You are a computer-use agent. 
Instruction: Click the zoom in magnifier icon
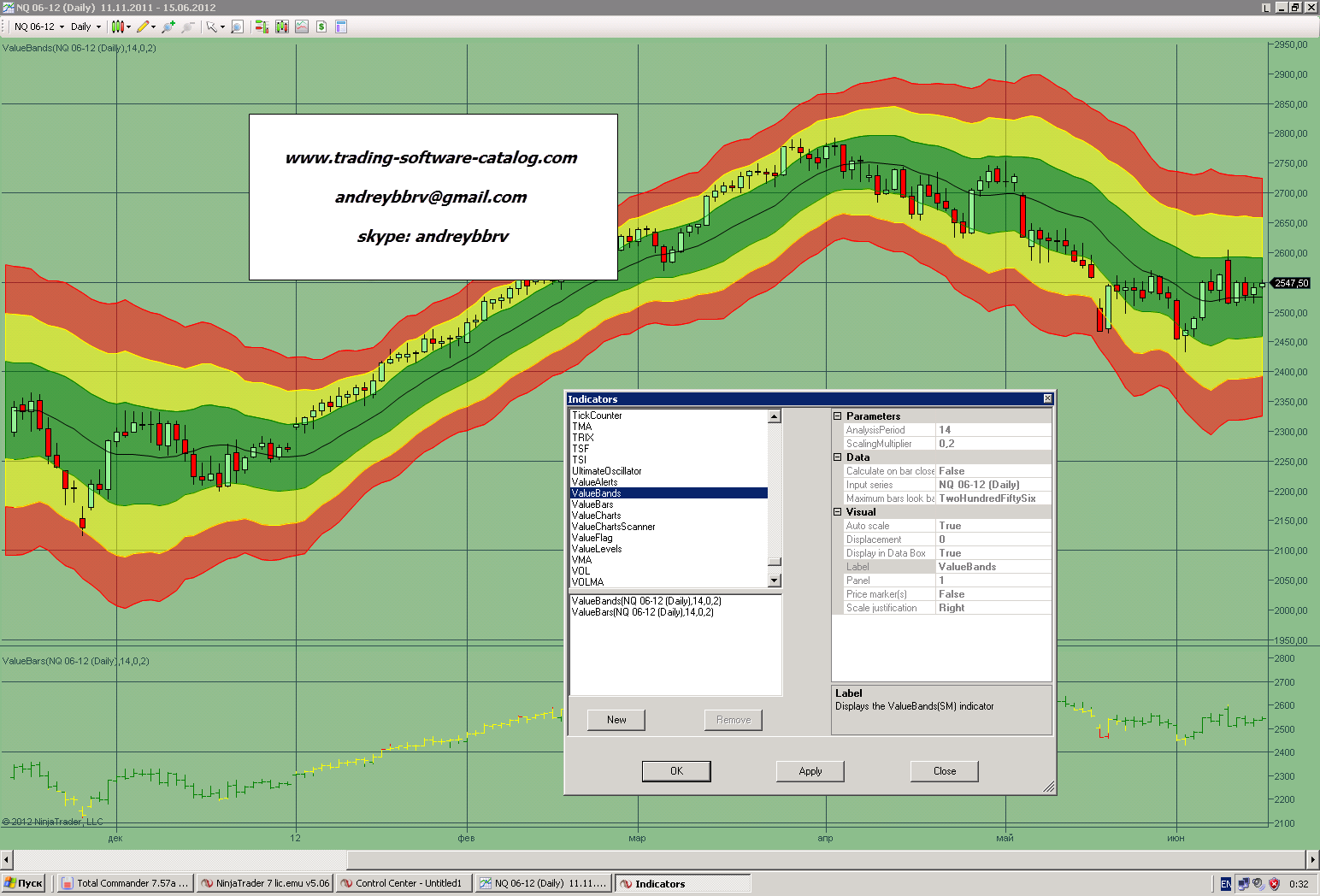click(x=168, y=27)
